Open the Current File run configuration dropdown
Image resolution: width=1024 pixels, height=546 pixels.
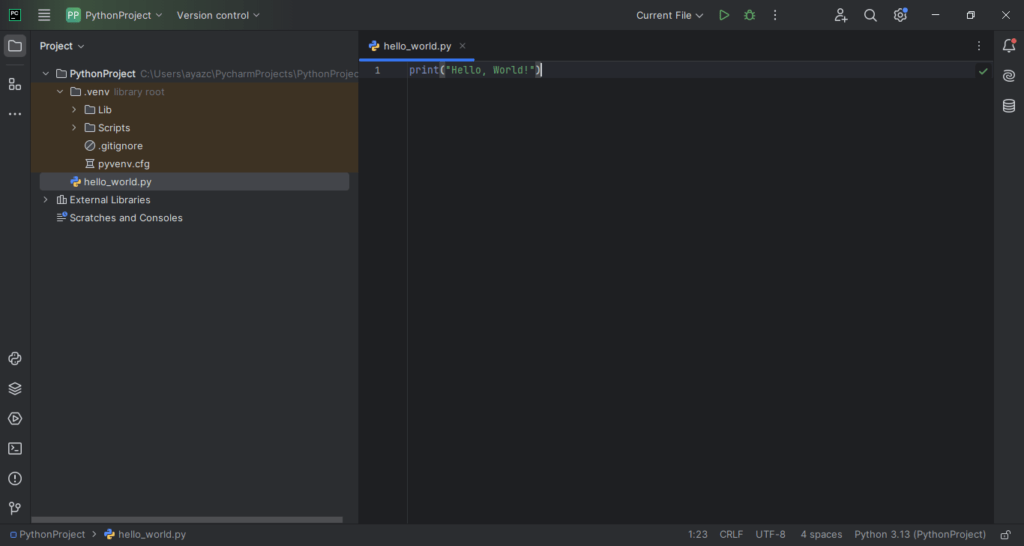(x=670, y=15)
